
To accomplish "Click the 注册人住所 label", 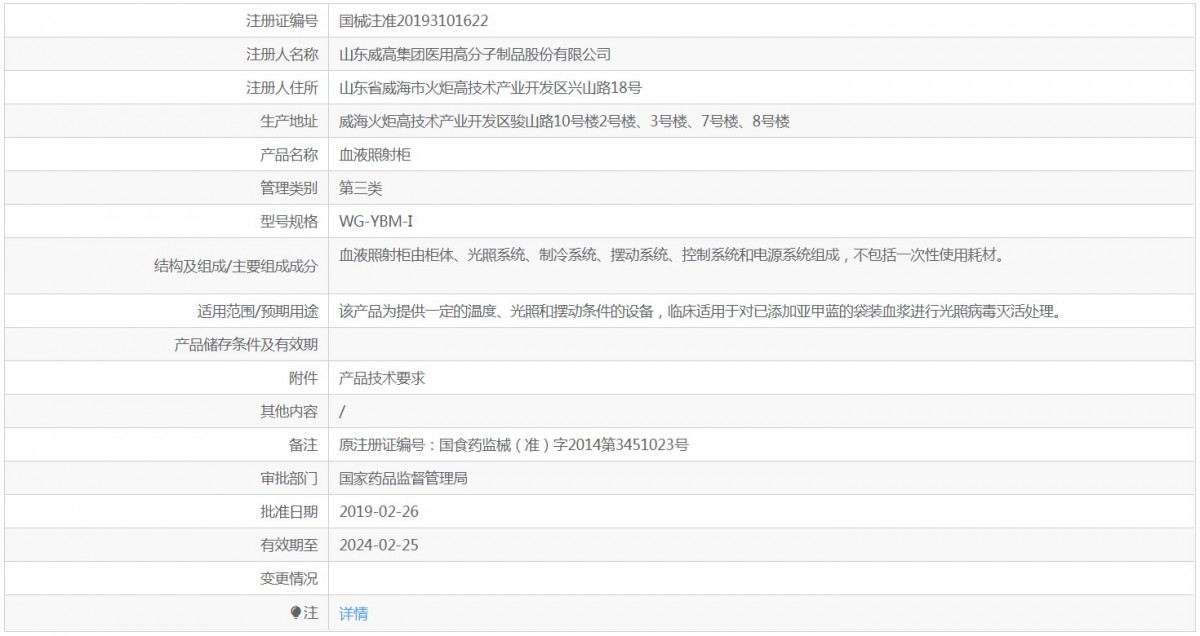I will click(282, 87).
